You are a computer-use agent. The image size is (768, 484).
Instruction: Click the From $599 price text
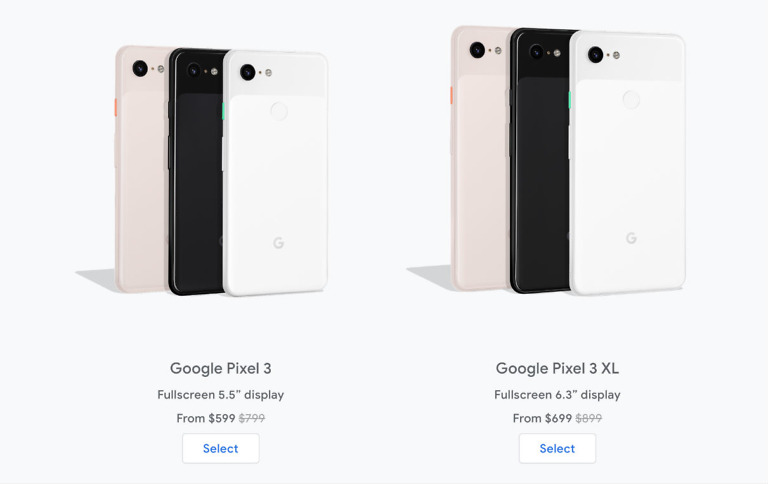coord(206,418)
